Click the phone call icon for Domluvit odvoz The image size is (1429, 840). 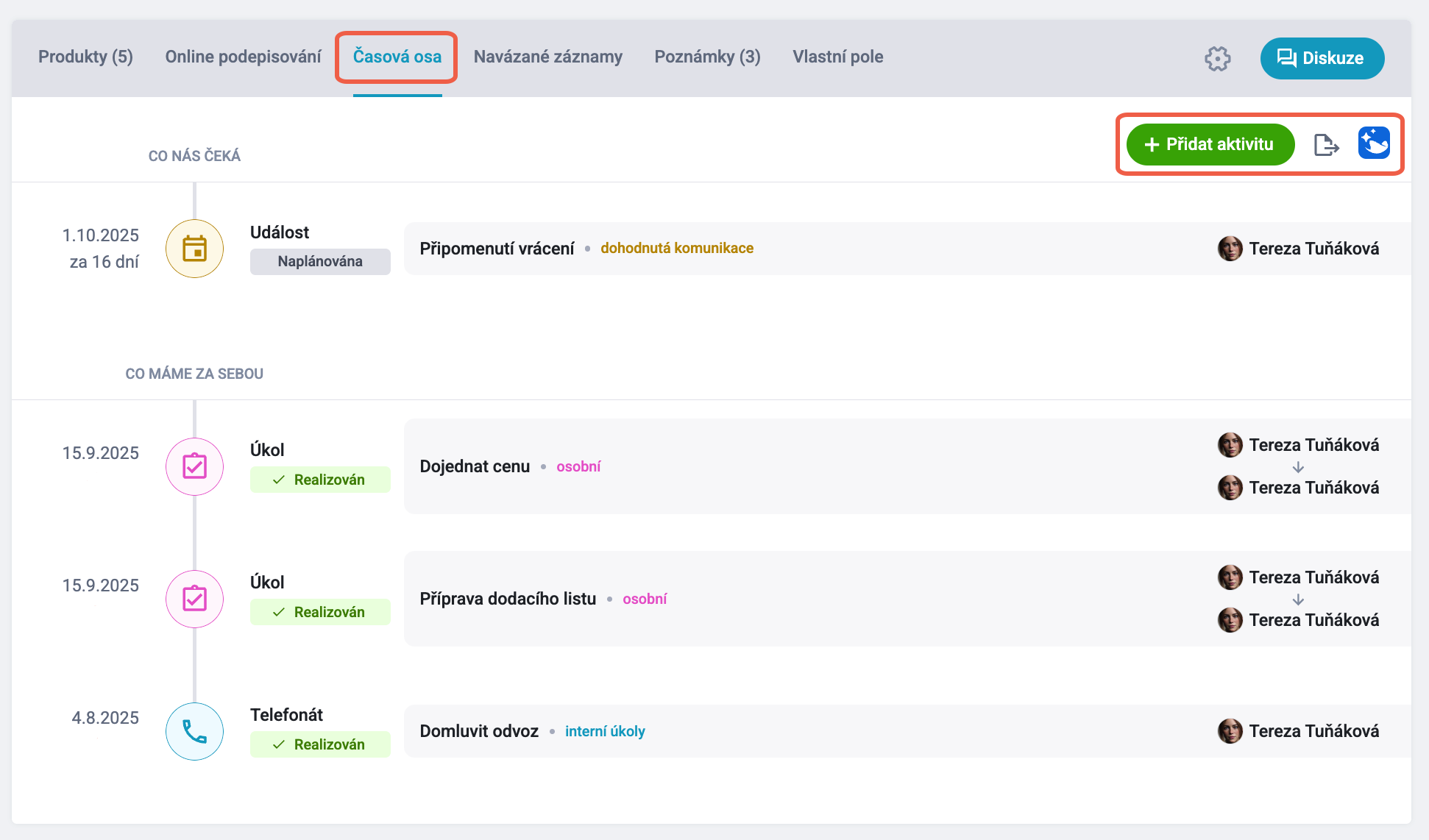tap(194, 731)
